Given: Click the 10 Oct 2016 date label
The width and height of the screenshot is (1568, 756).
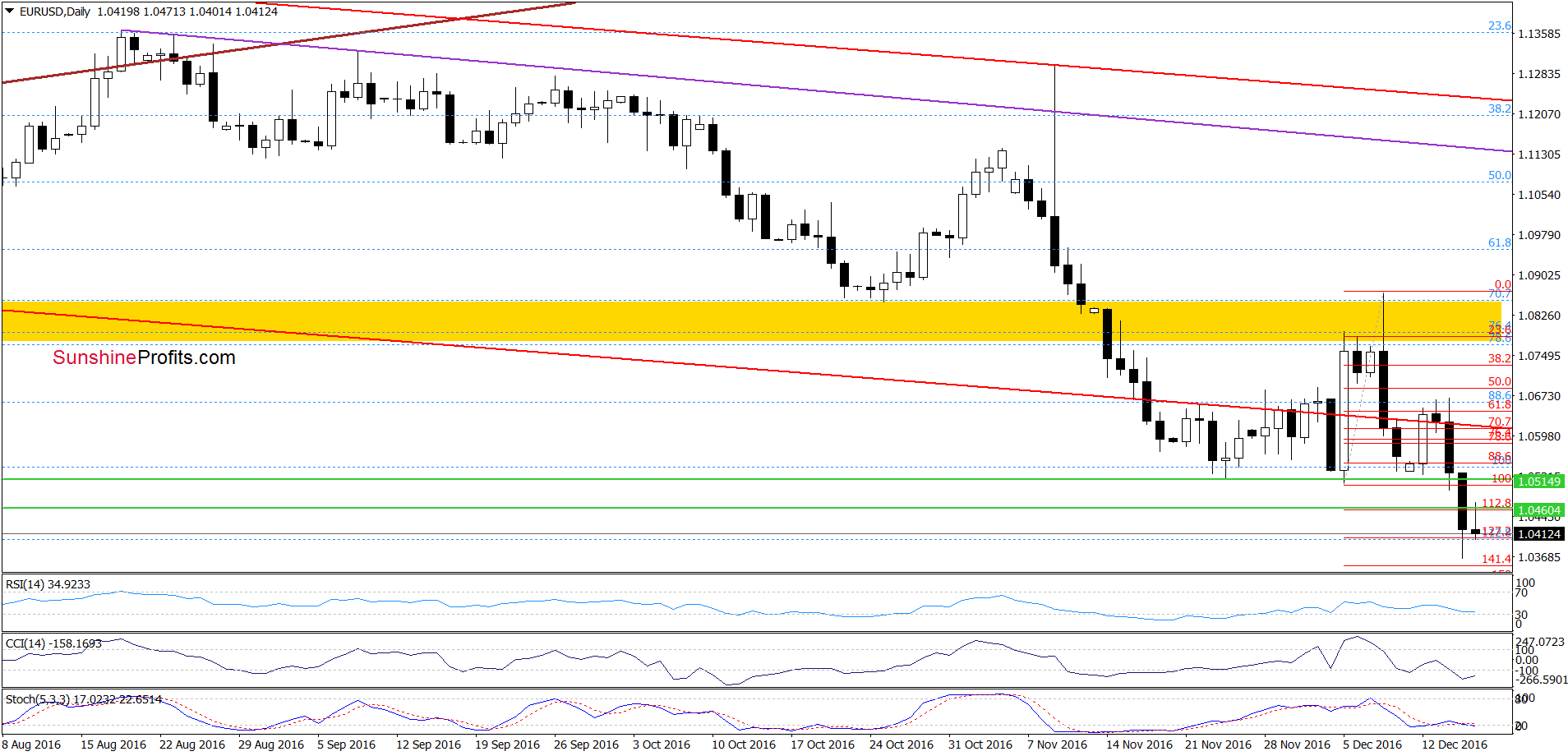Looking at the screenshot, I should click(744, 744).
